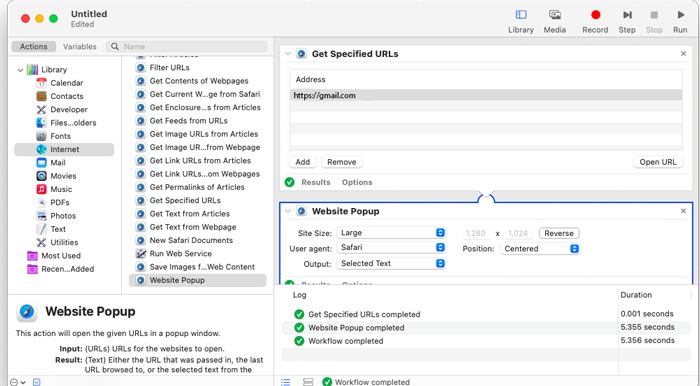
Task: Open the Output dropdown
Action: pyautogui.click(x=391, y=264)
